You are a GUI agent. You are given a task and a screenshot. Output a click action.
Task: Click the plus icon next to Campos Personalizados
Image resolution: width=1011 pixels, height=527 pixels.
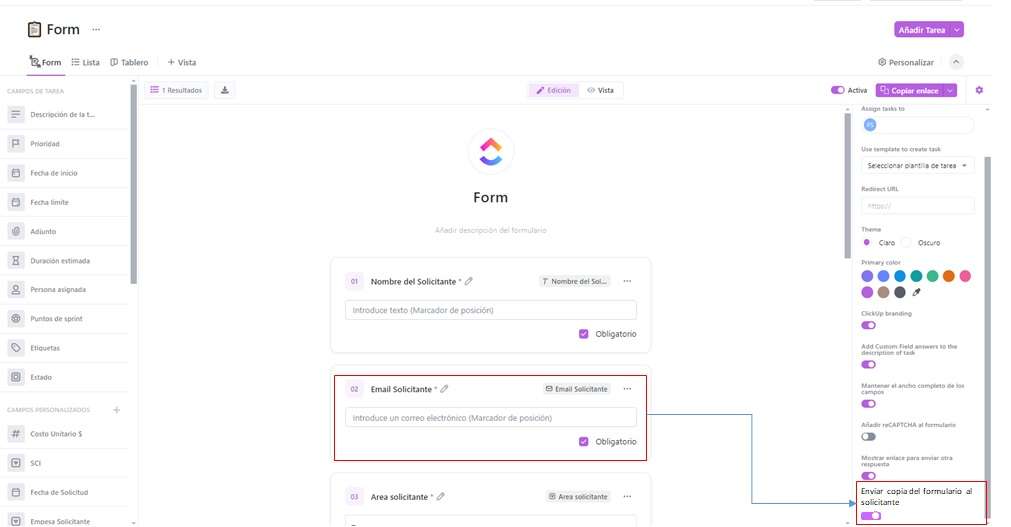coord(116,410)
